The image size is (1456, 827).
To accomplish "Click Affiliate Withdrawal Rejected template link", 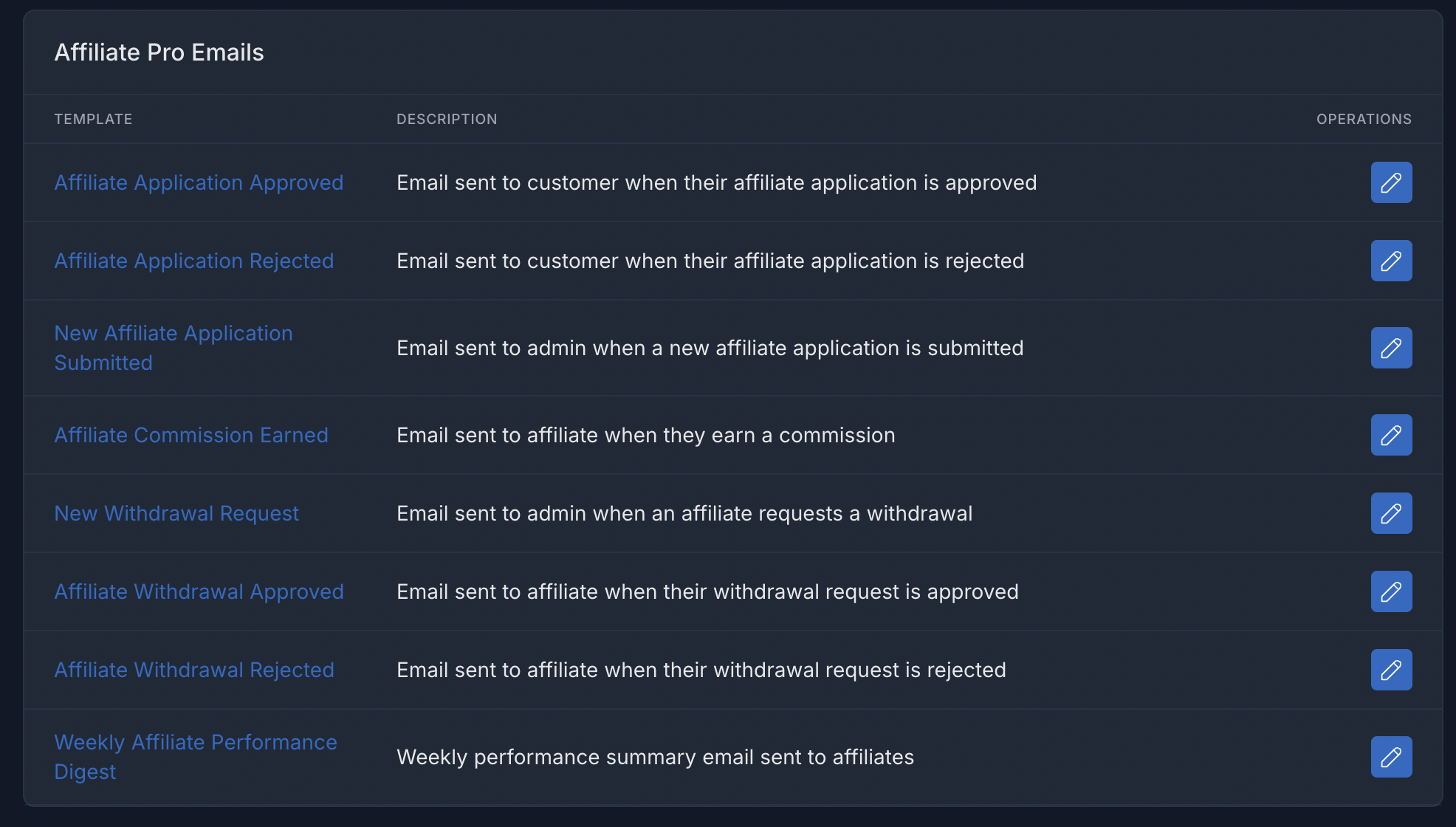I will 194,670.
